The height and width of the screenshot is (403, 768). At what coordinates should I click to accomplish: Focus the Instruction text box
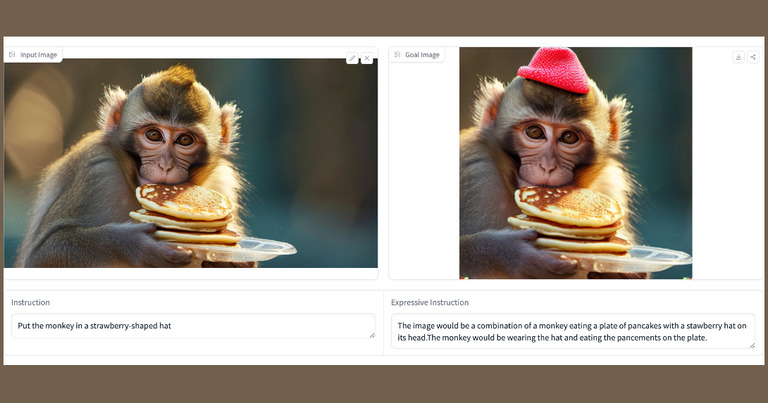click(x=193, y=326)
